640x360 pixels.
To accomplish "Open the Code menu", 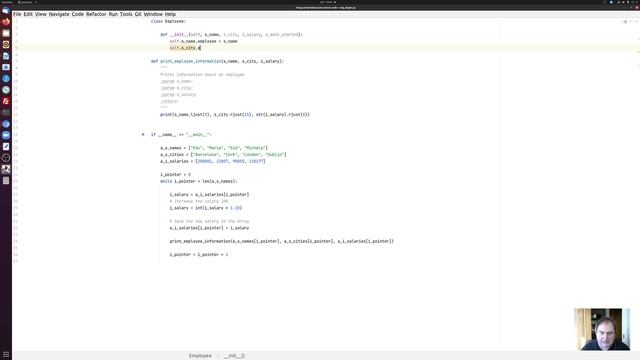I will (78, 14).
